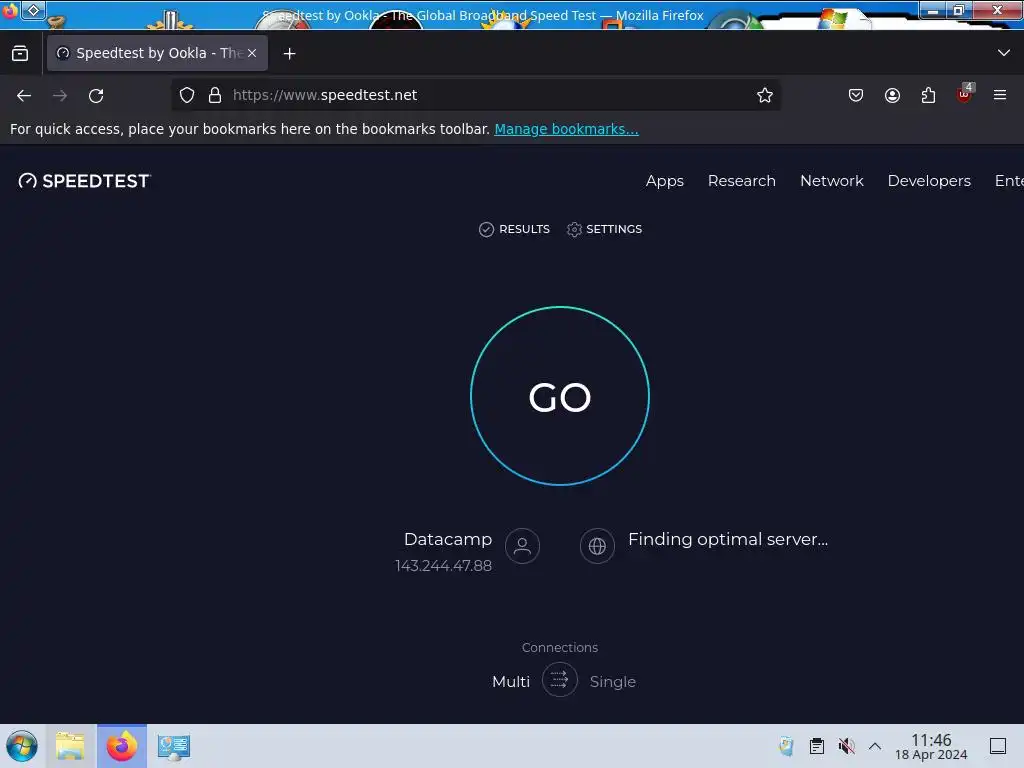
Task: Click the IP address 143.244.47.88
Action: (x=443, y=566)
